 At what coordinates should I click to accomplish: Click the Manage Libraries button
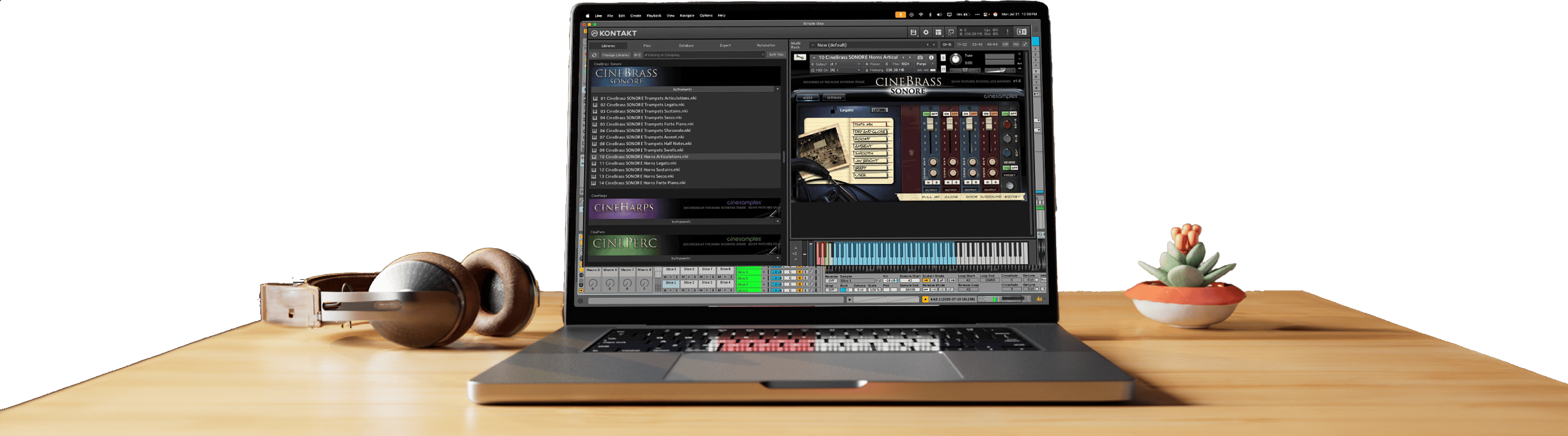[x=616, y=55]
